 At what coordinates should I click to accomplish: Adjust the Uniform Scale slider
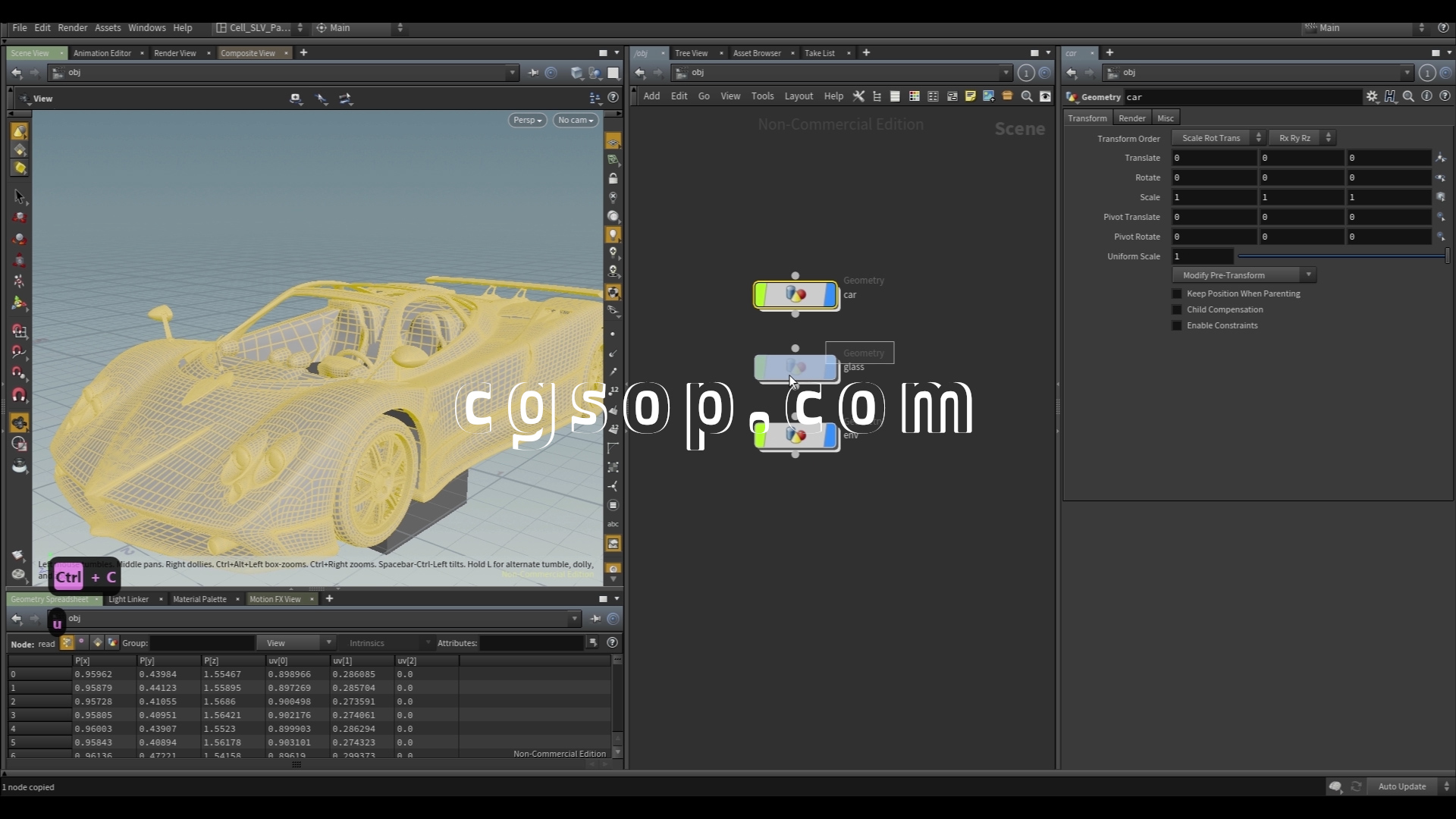[x=1341, y=256]
